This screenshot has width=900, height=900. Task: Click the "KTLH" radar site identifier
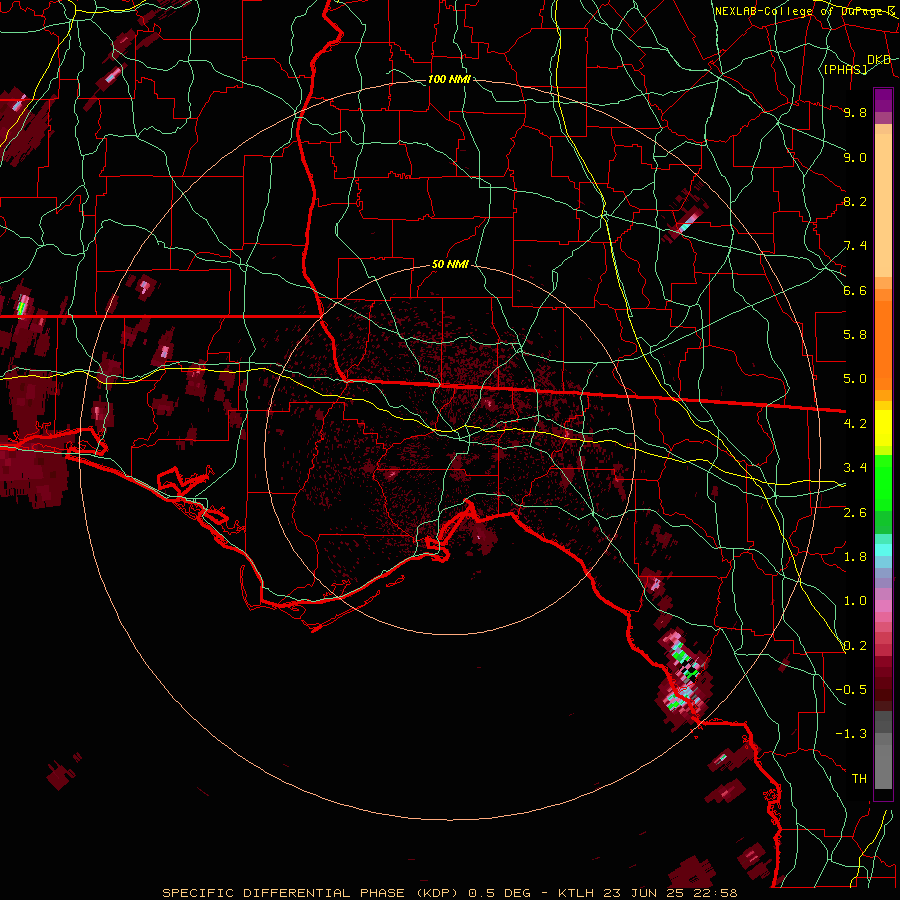click(575, 893)
